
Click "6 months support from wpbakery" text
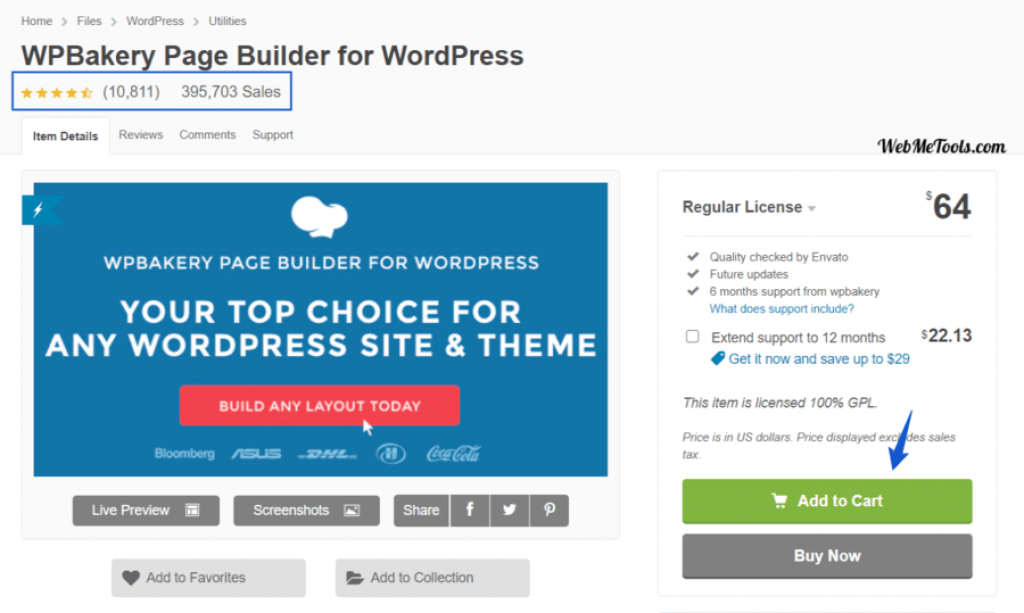[795, 291]
